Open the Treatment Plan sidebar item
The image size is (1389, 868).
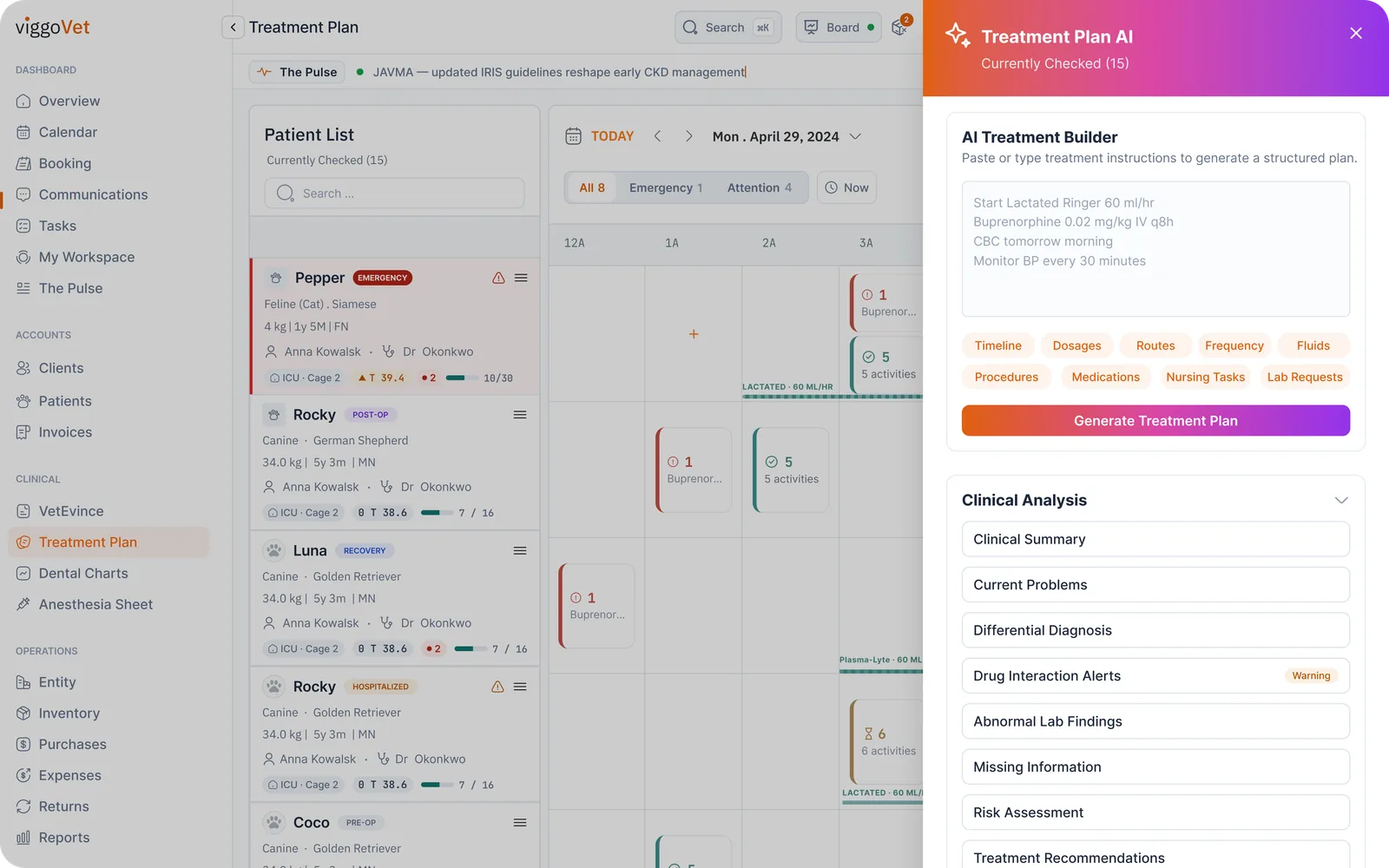pyautogui.click(x=109, y=542)
